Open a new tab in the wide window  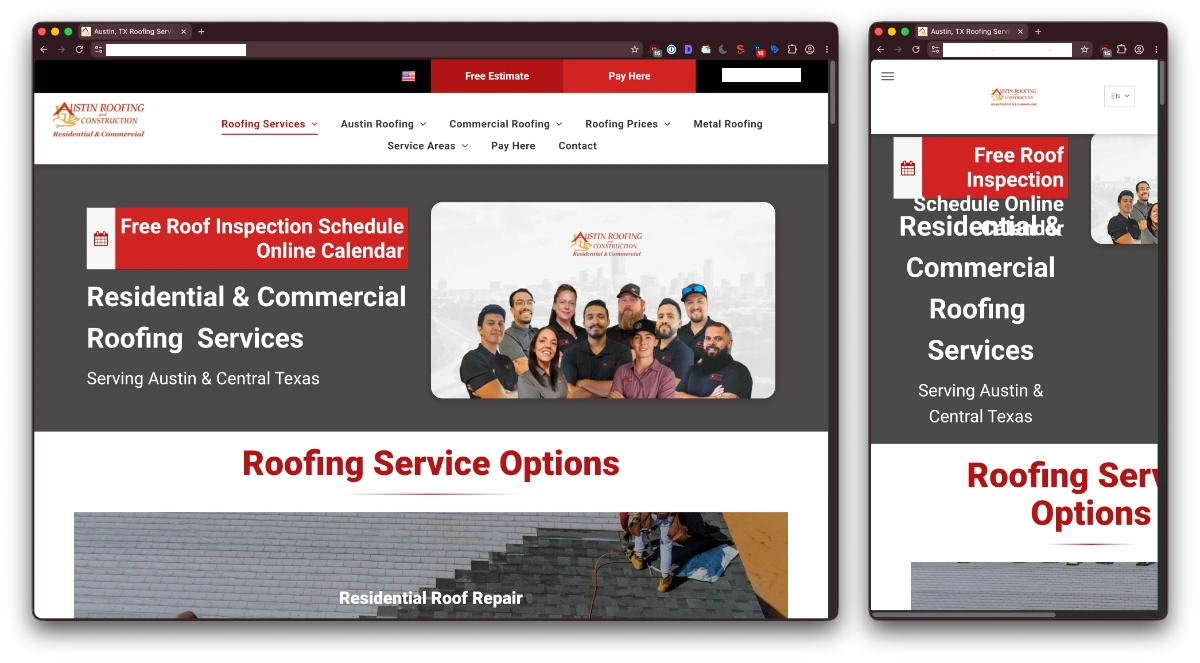(x=201, y=31)
